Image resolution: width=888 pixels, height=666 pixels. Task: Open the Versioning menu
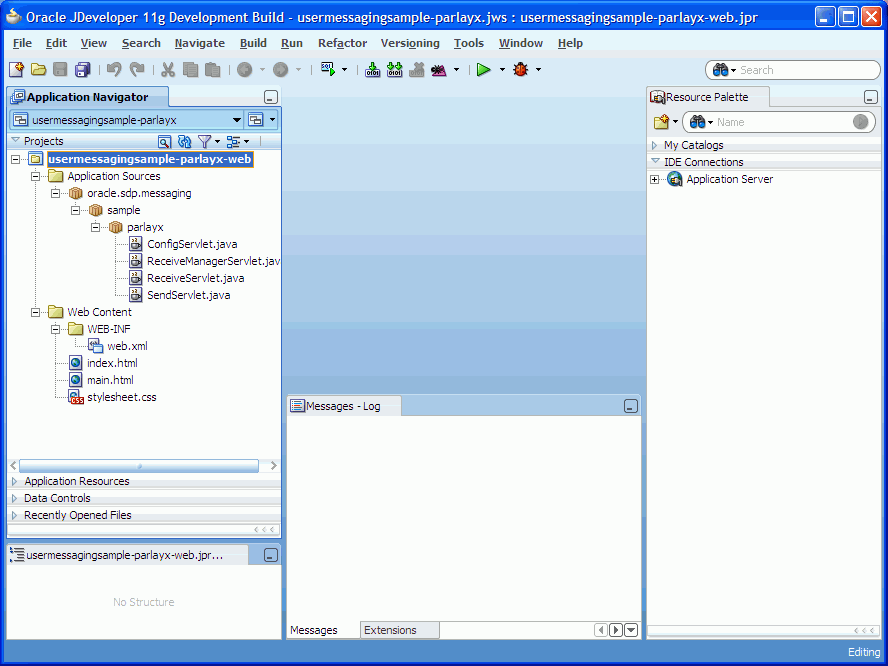pyautogui.click(x=410, y=43)
